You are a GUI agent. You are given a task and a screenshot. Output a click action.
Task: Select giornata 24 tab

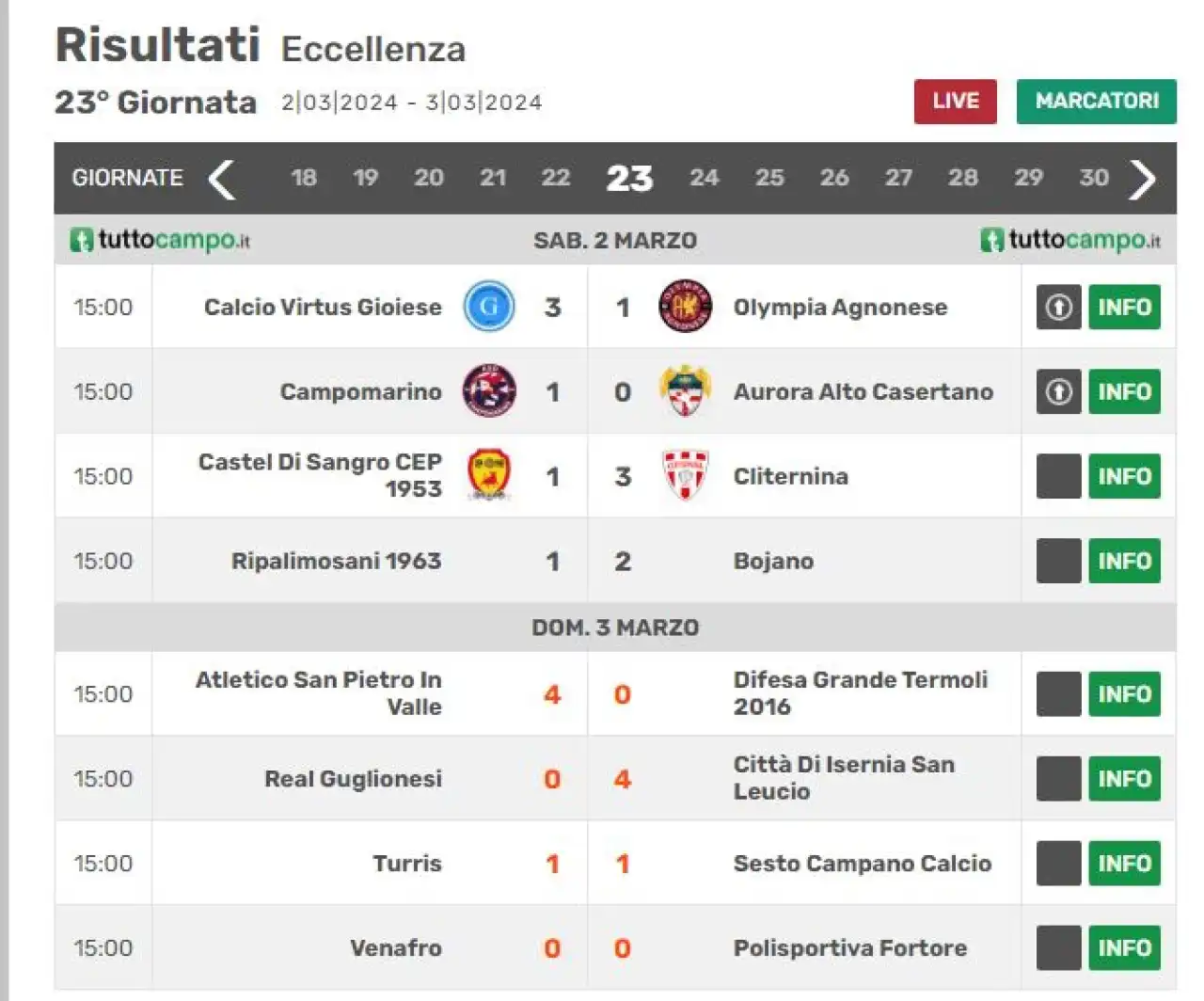coord(704,178)
